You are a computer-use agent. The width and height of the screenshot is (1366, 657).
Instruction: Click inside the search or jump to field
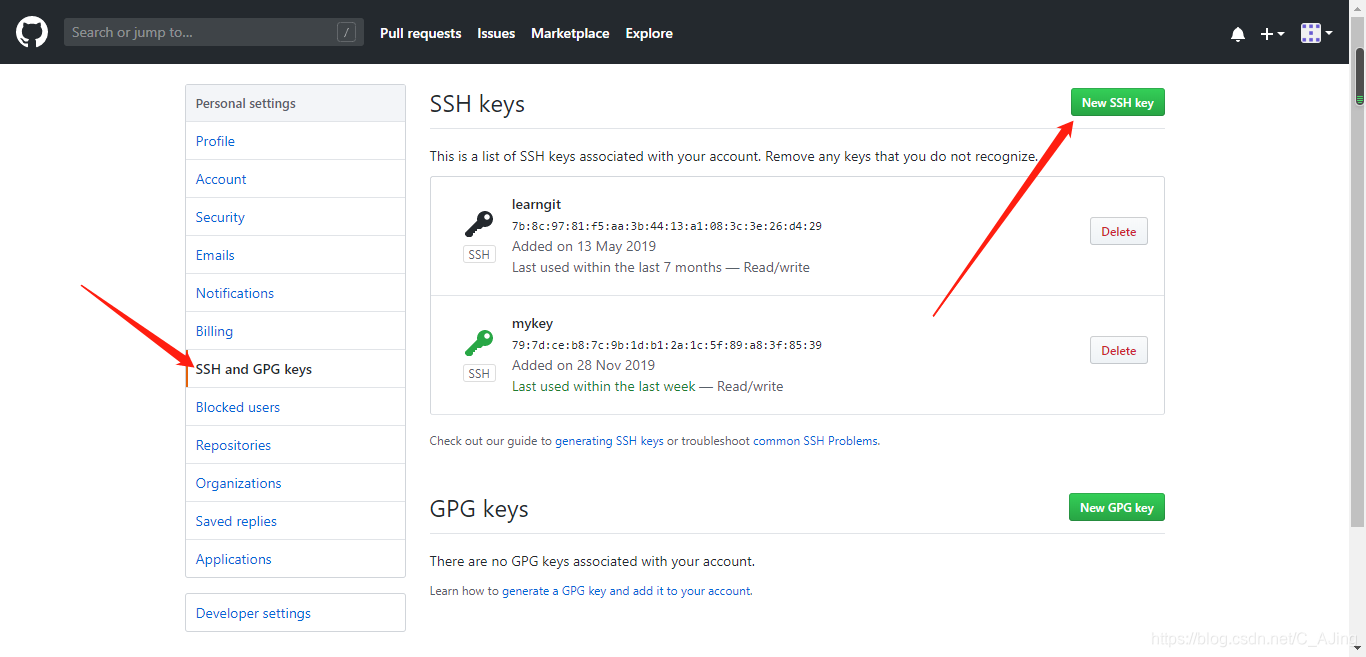[x=200, y=31]
